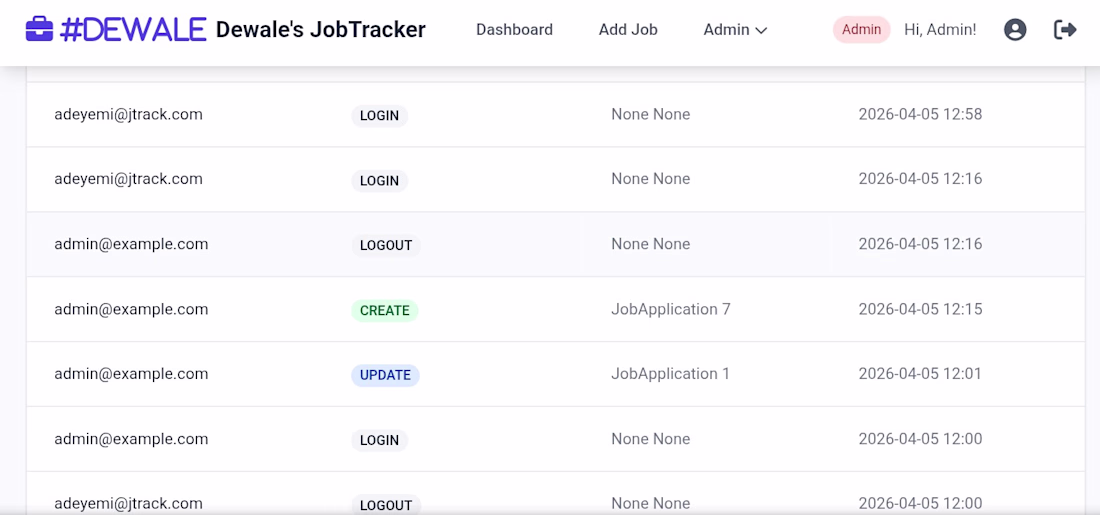Click the Dewale's JobTracker title link

(x=321, y=30)
